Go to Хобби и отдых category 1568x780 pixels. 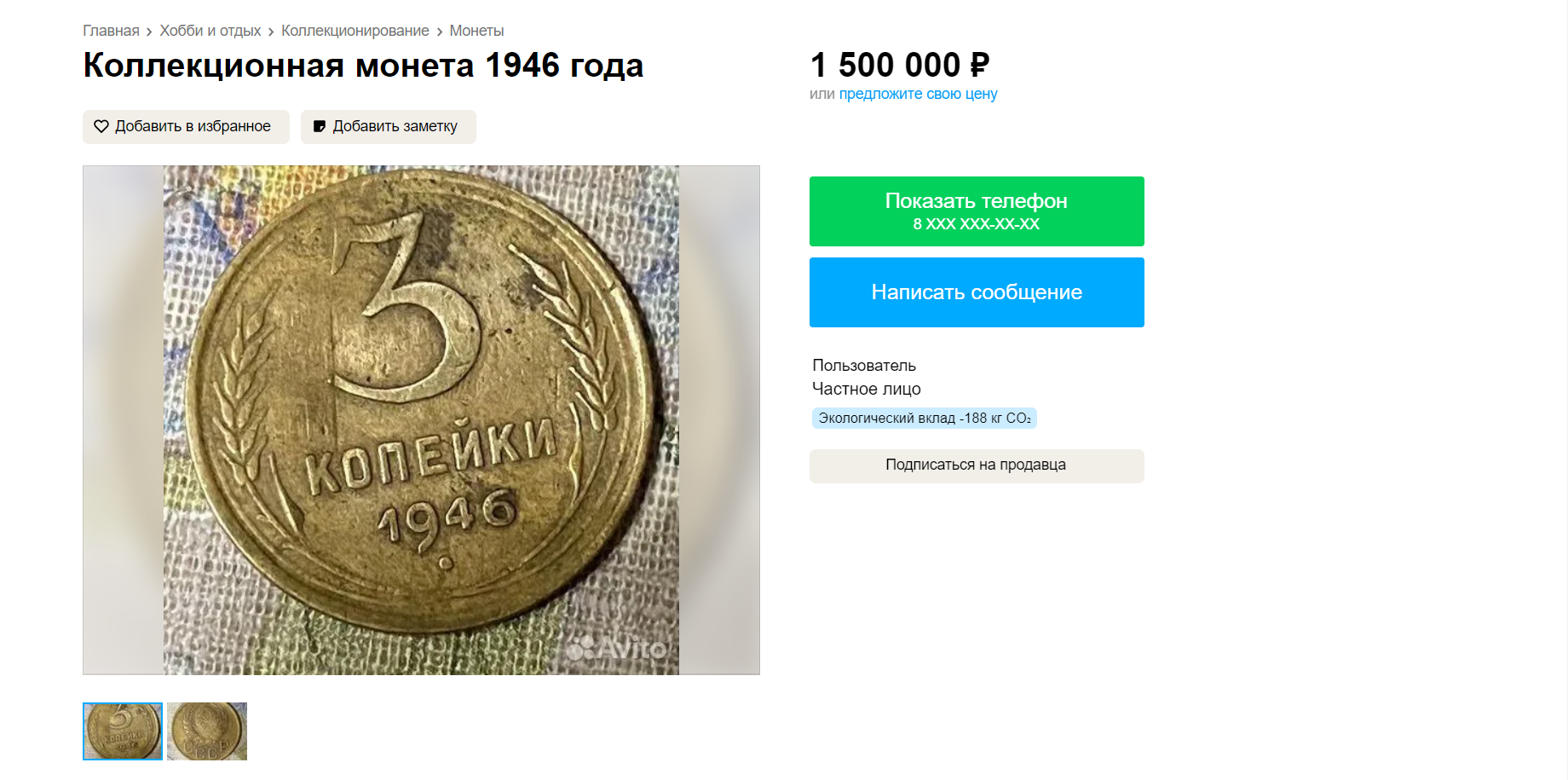pyautogui.click(x=210, y=31)
